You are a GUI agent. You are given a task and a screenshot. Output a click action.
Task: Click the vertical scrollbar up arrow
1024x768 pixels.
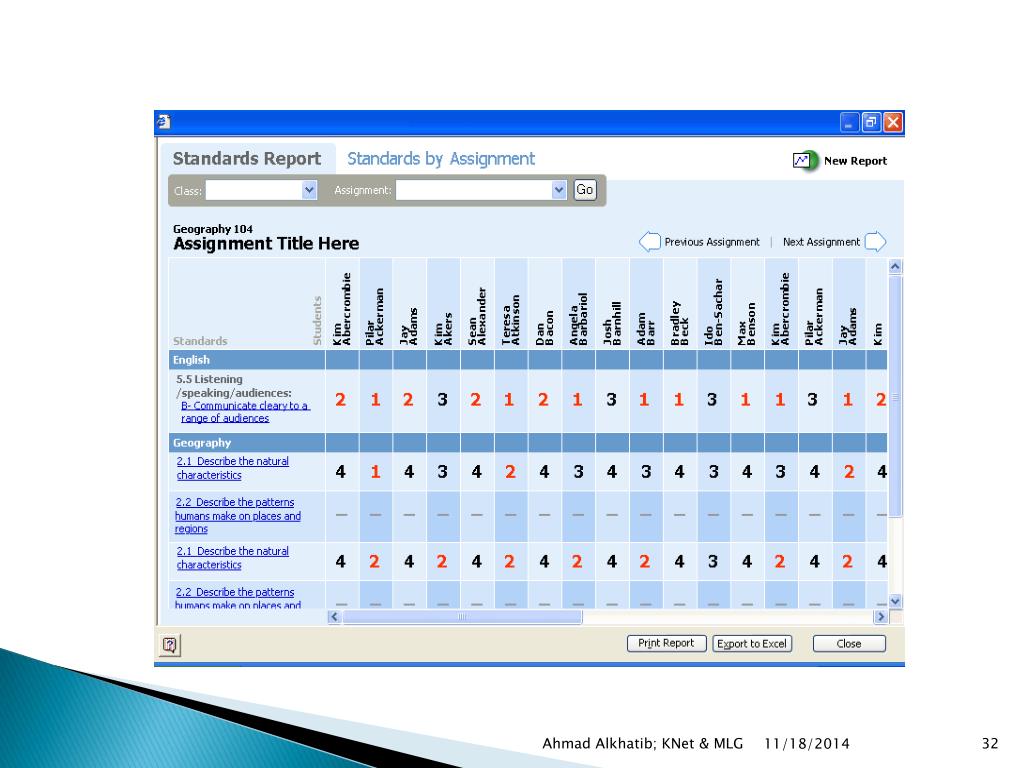tap(895, 266)
